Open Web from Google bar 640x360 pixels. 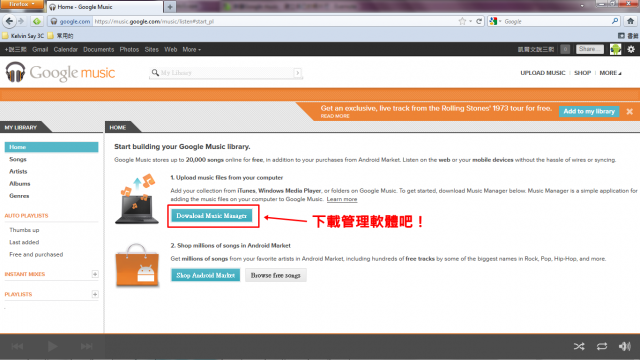tap(171, 49)
